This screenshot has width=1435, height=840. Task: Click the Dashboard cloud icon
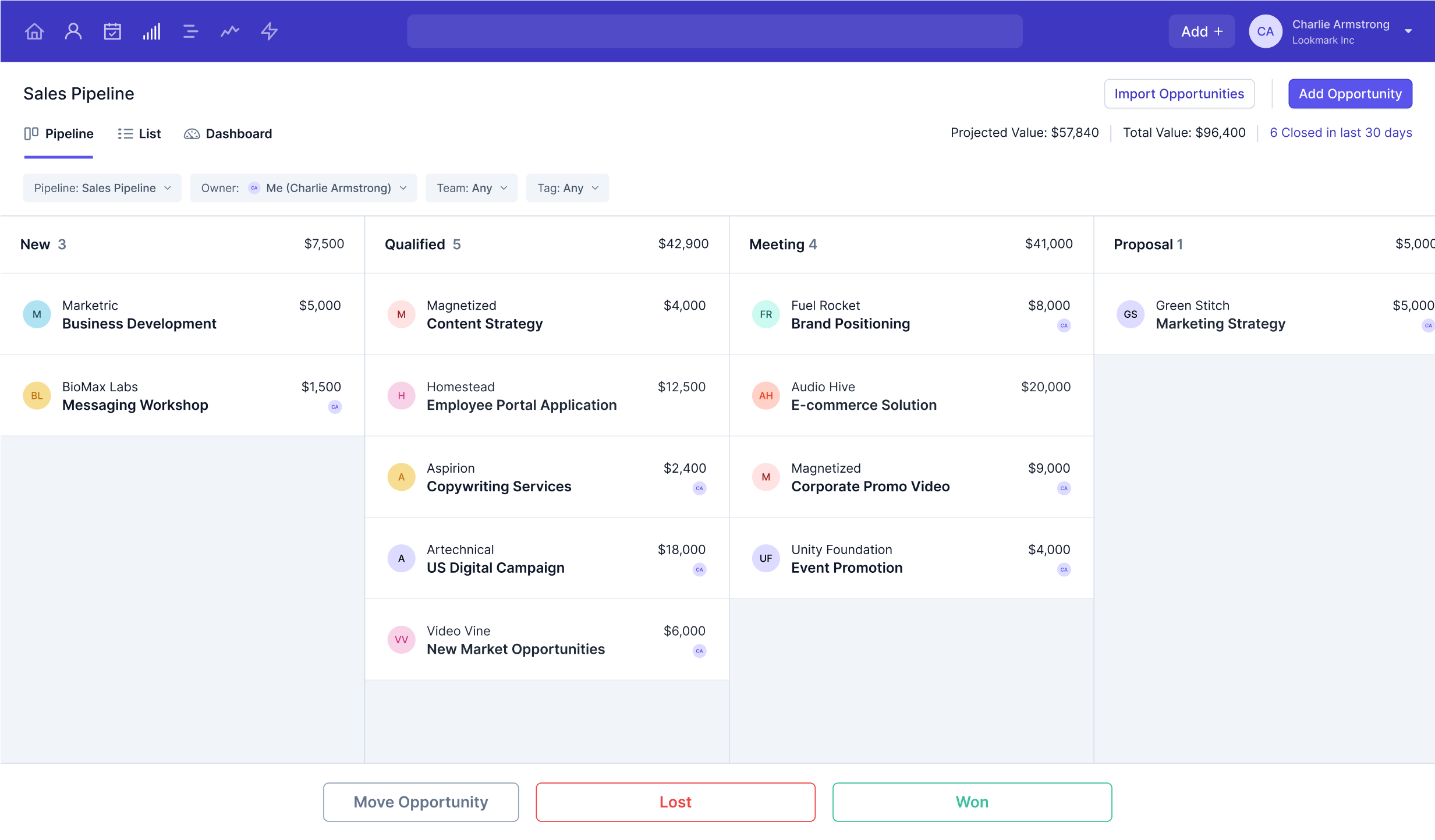[191, 133]
